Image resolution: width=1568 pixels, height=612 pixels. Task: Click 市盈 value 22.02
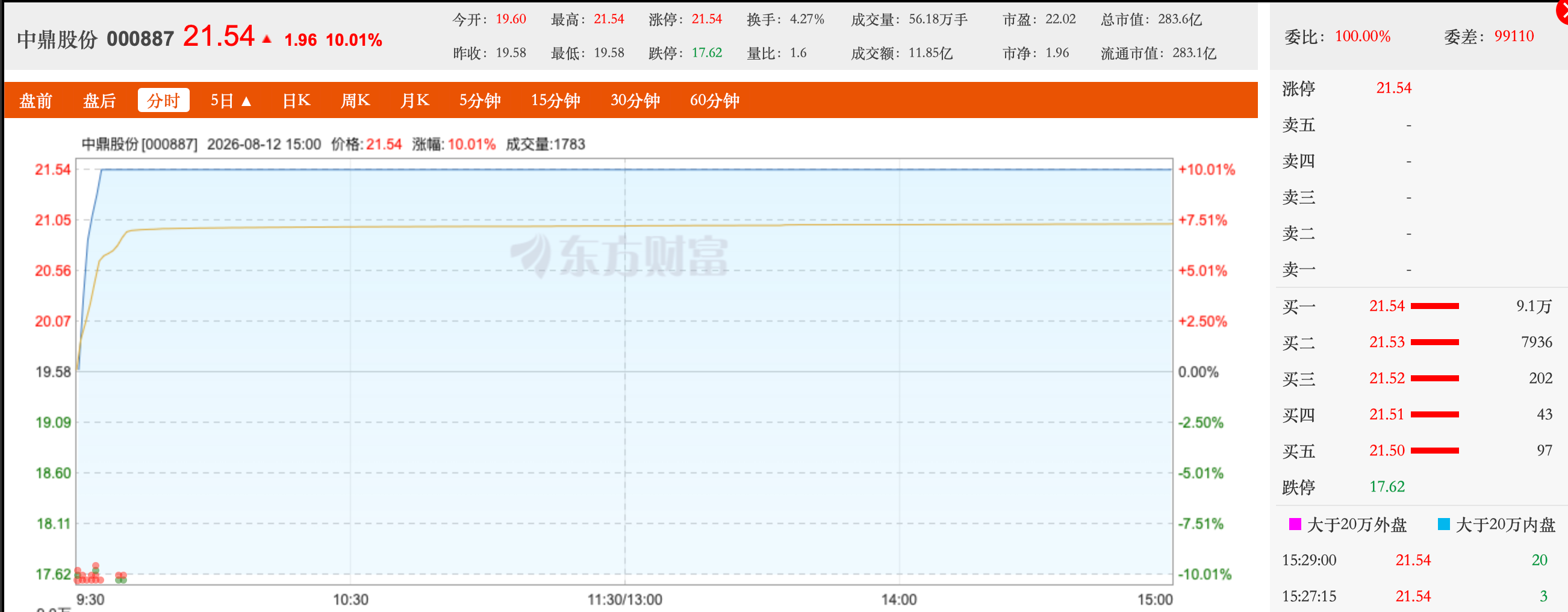1061,19
